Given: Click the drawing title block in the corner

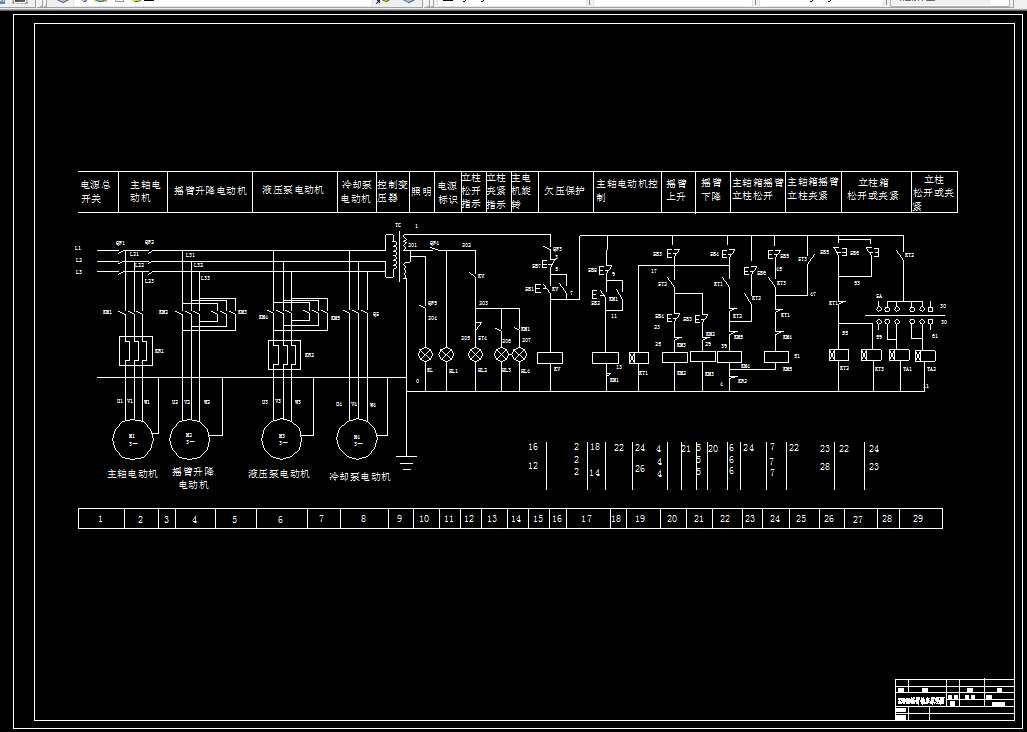Looking at the screenshot, I should coord(954,701).
